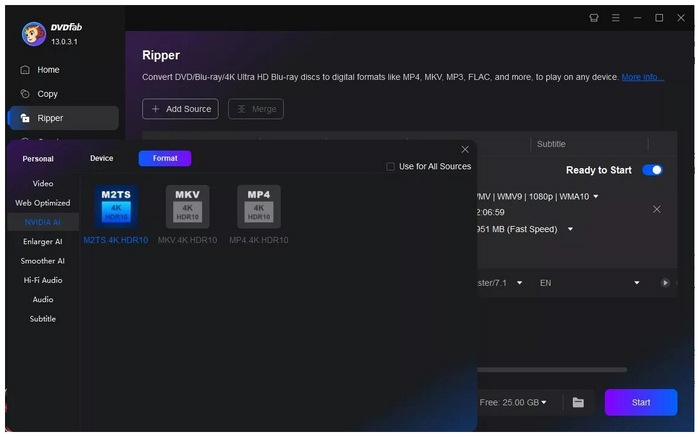
Task: Click the DVDFab mascot logo
Action: click(x=34, y=33)
